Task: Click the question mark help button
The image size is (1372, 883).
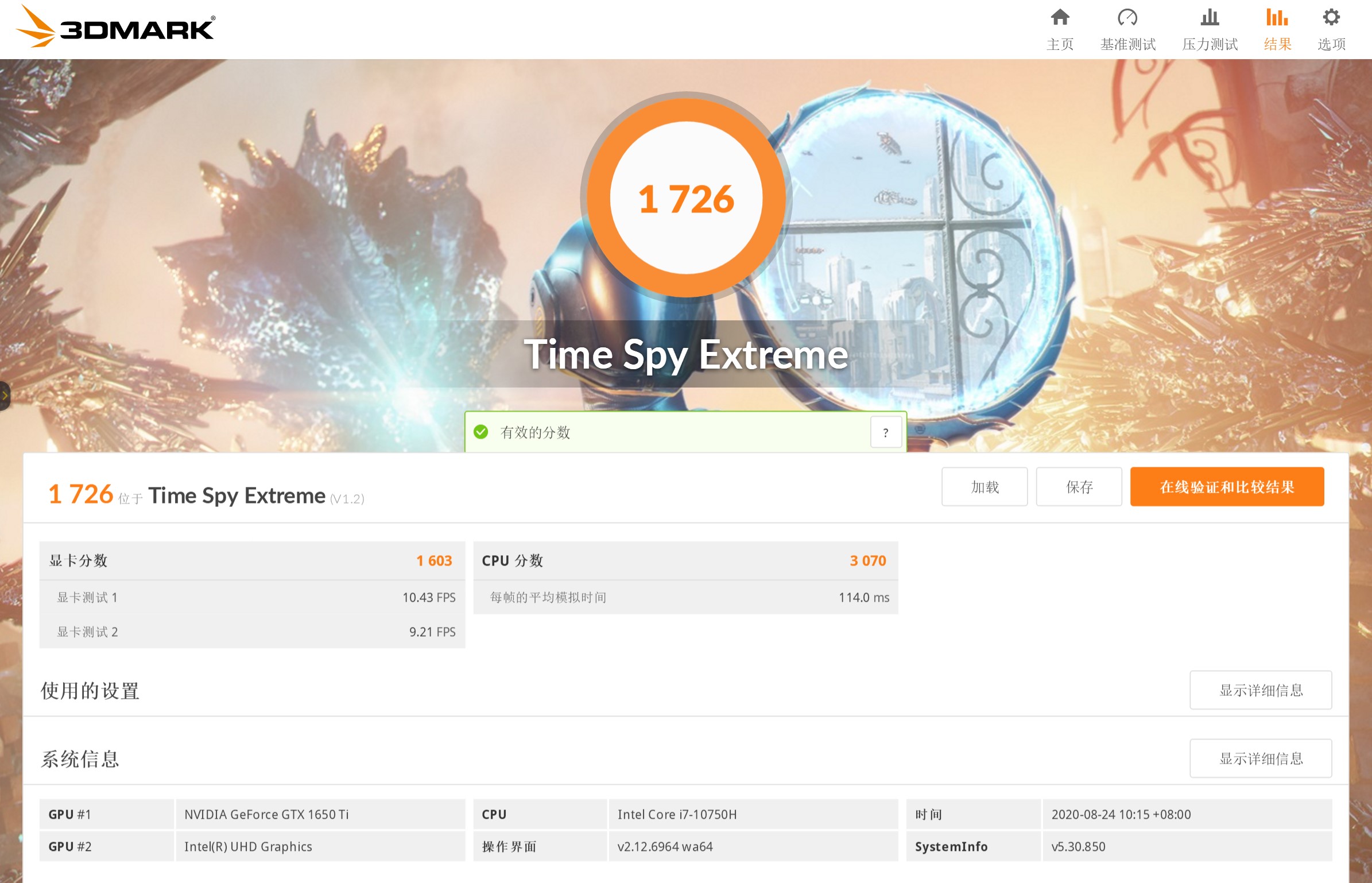Action: 885,432
